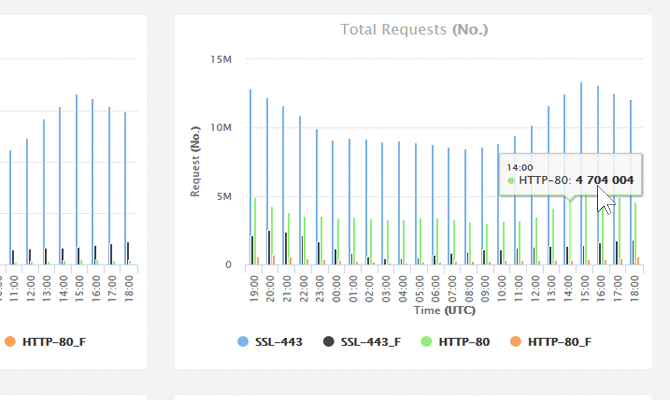Click the Total Requests (No.) chart title

click(414, 30)
